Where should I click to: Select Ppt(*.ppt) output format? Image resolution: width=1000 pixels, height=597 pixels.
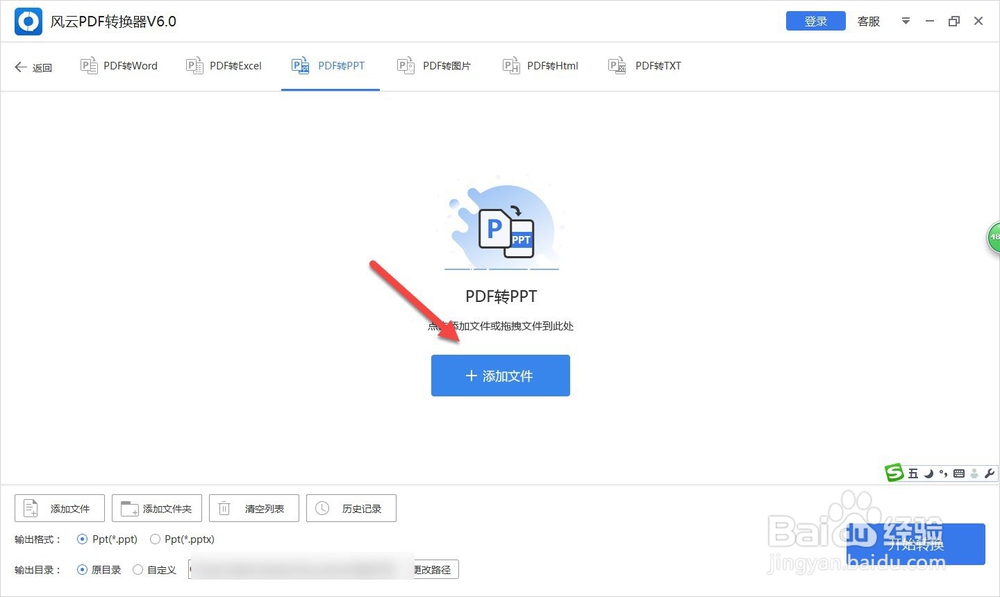point(107,539)
